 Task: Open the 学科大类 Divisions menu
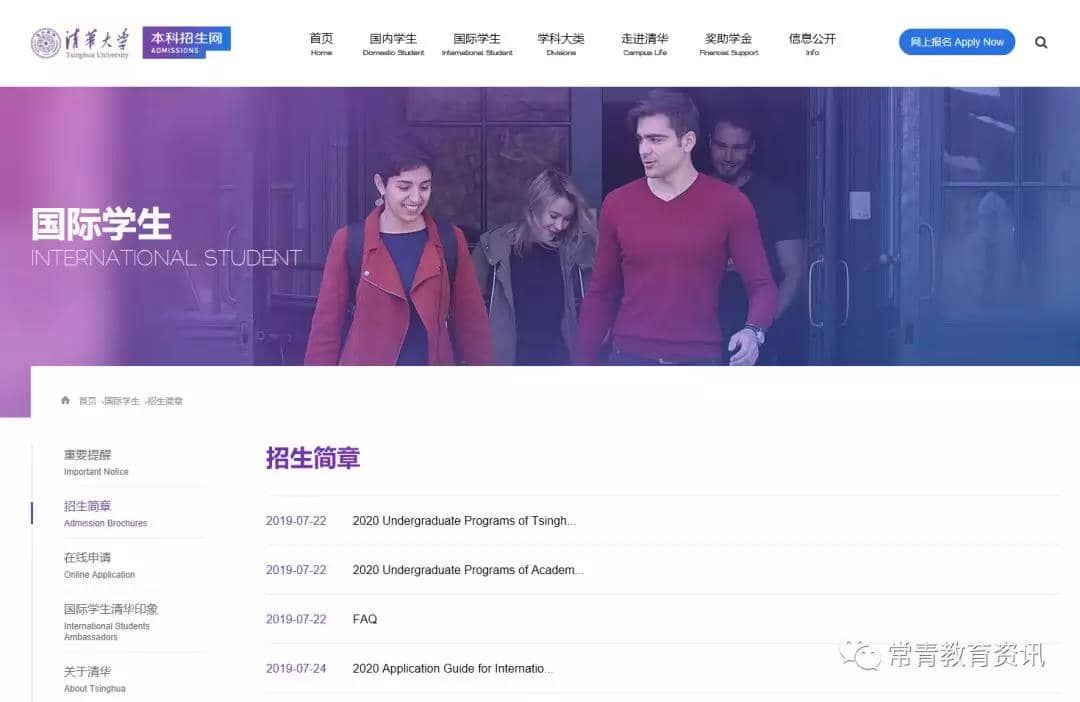(x=561, y=44)
